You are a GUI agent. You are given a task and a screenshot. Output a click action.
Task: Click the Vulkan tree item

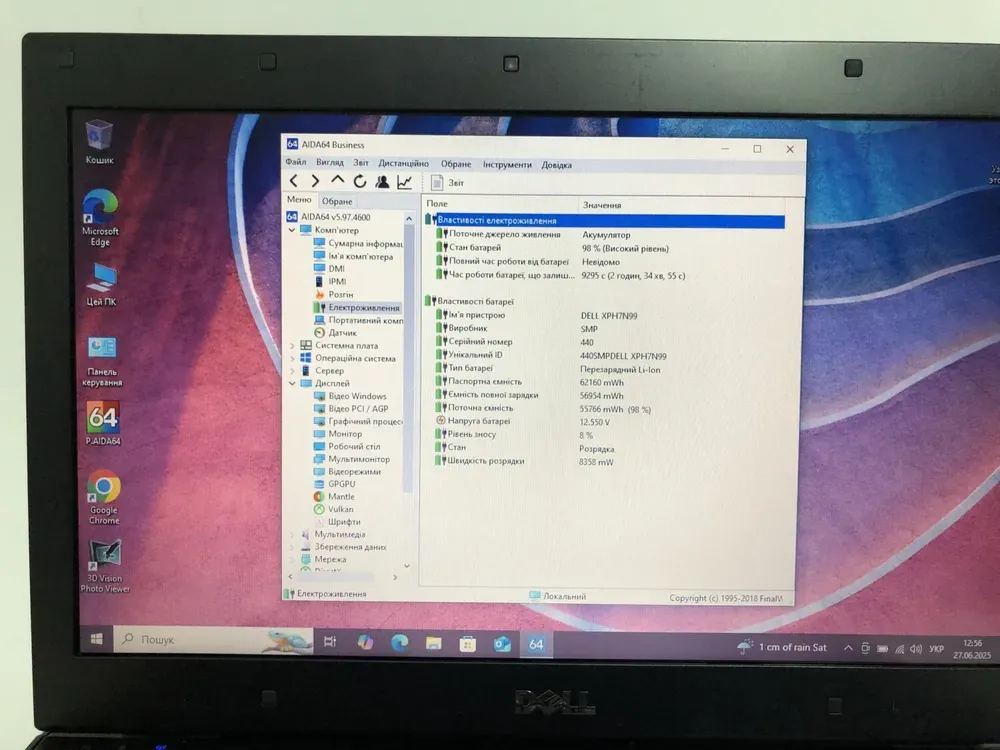point(340,509)
